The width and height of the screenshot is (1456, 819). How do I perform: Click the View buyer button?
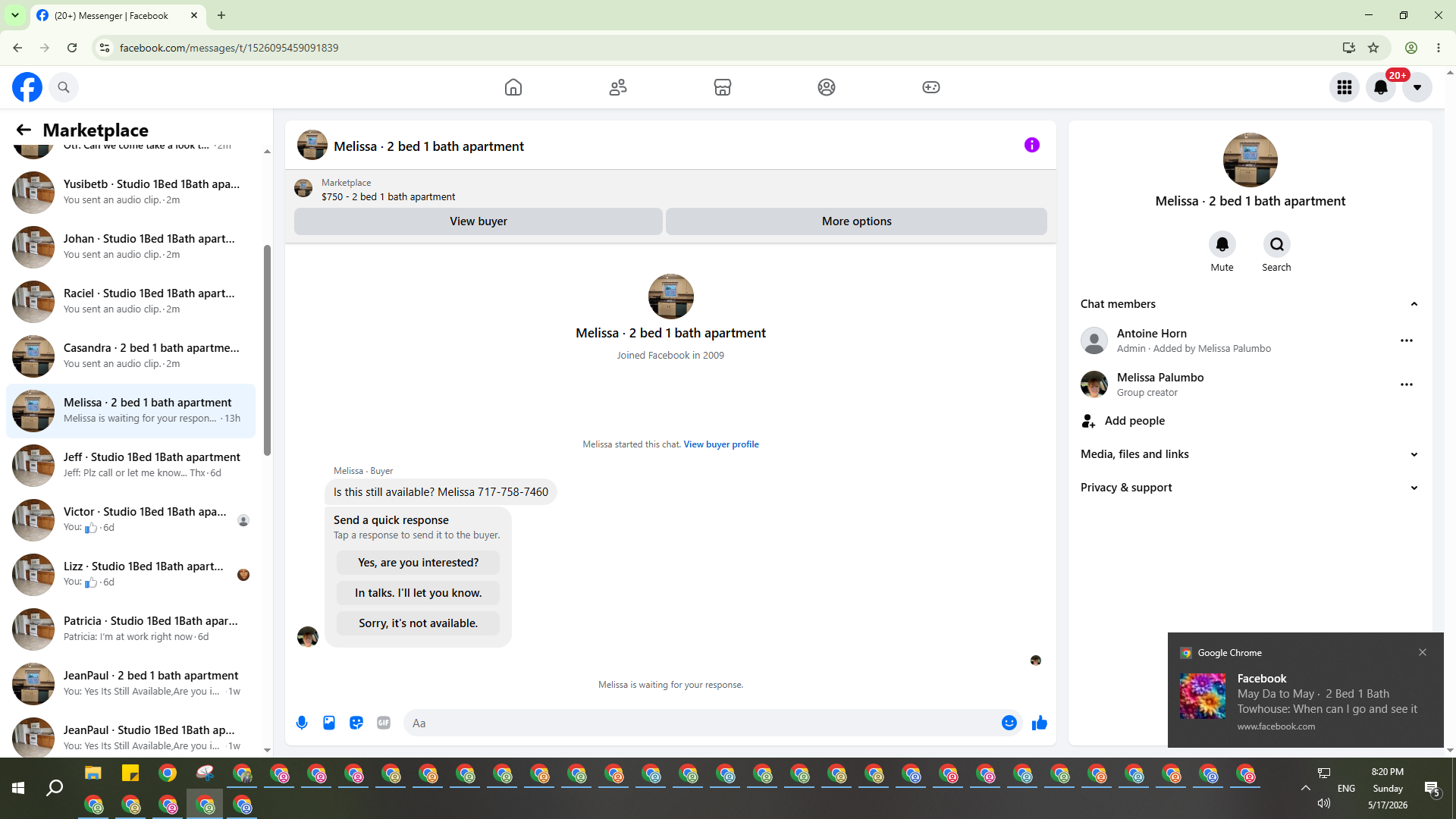[479, 221]
